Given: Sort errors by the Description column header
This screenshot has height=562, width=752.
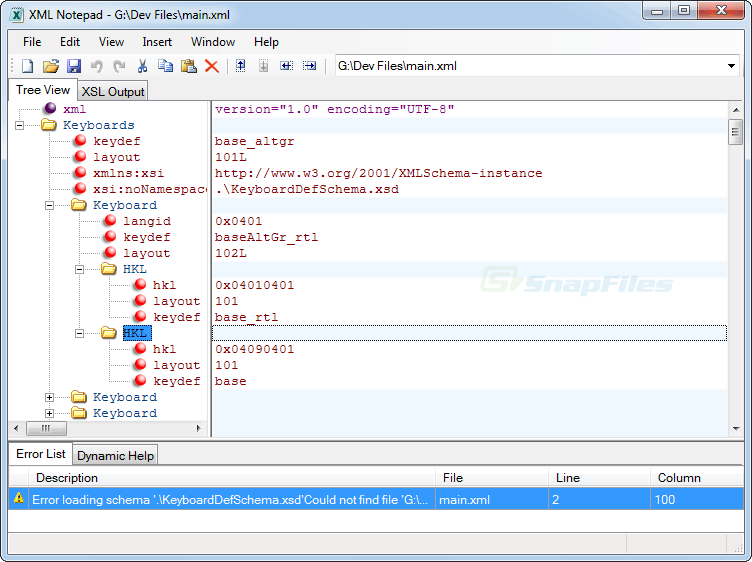Looking at the screenshot, I should [232, 478].
